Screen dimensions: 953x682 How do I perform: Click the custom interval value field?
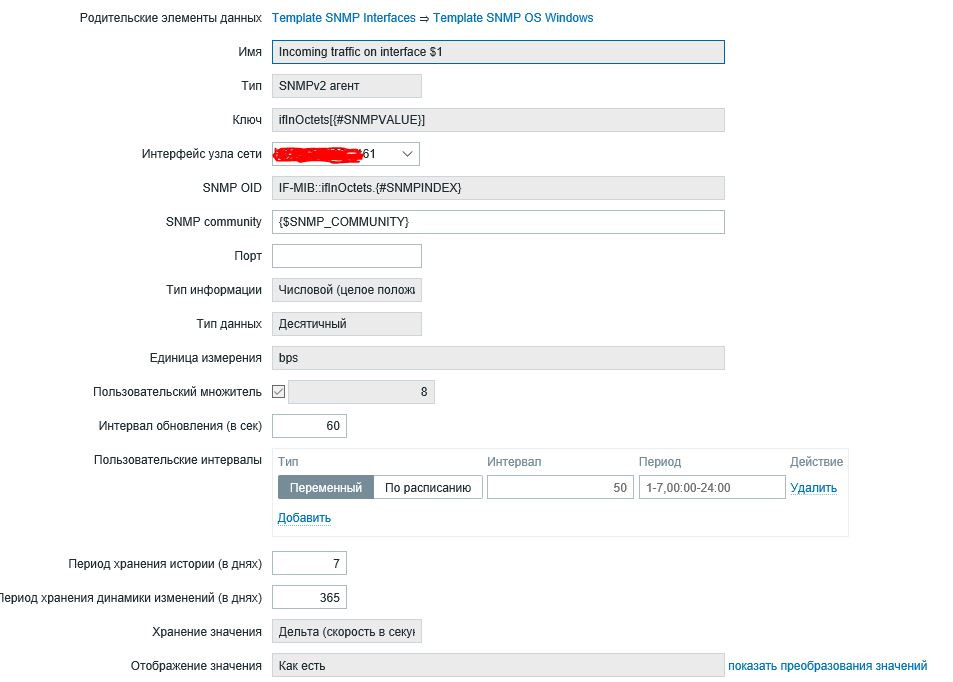click(x=560, y=488)
